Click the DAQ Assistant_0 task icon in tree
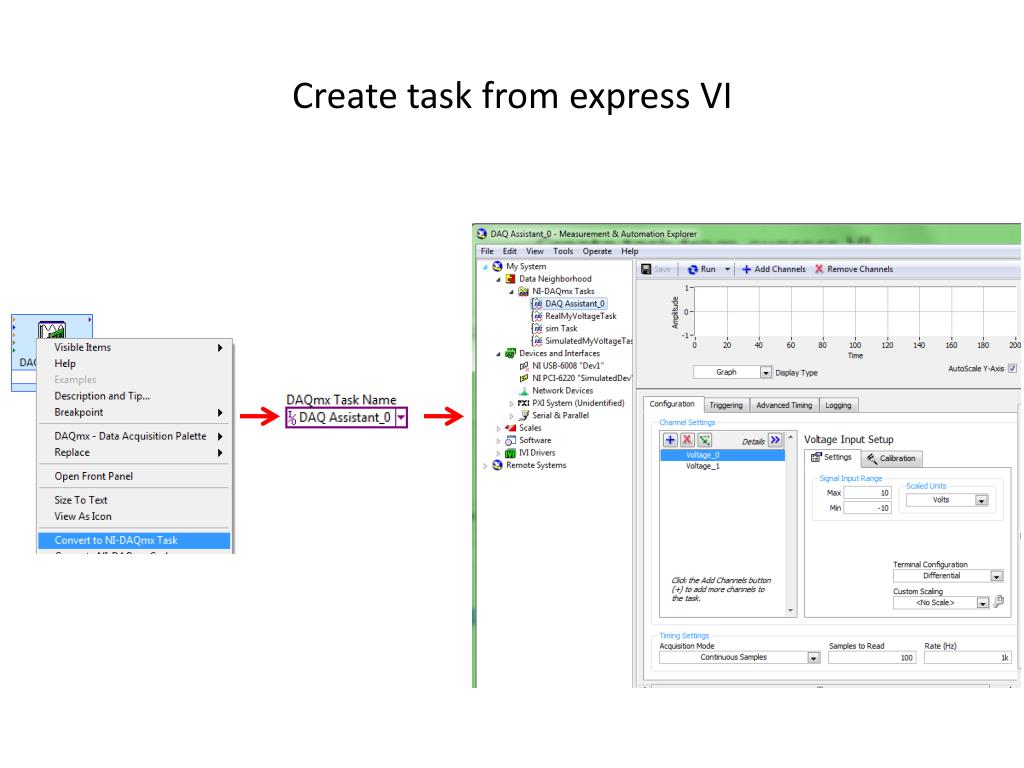The width and height of the screenshot is (1024, 768). (x=537, y=304)
